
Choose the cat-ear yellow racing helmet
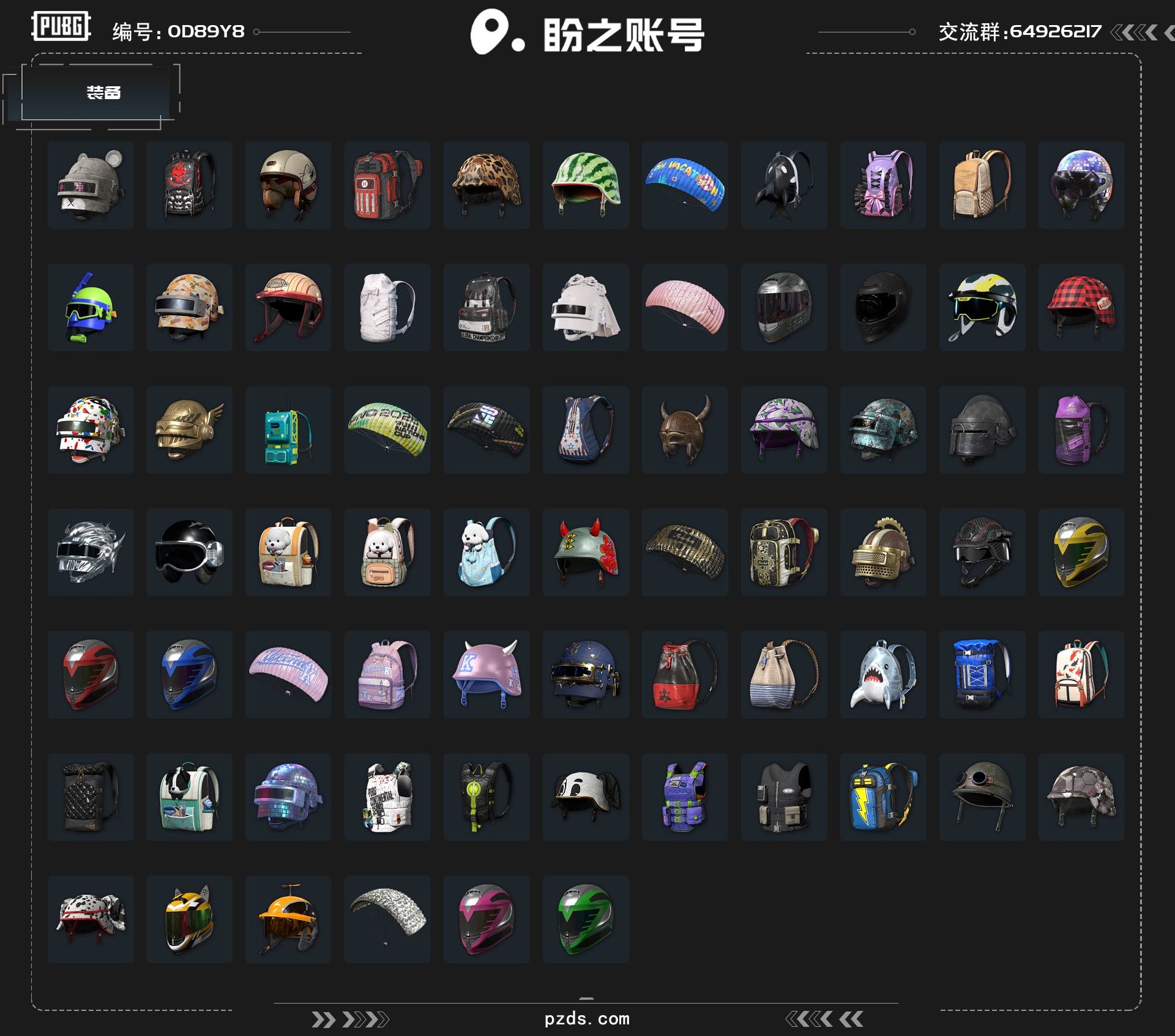tap(189, 919)
